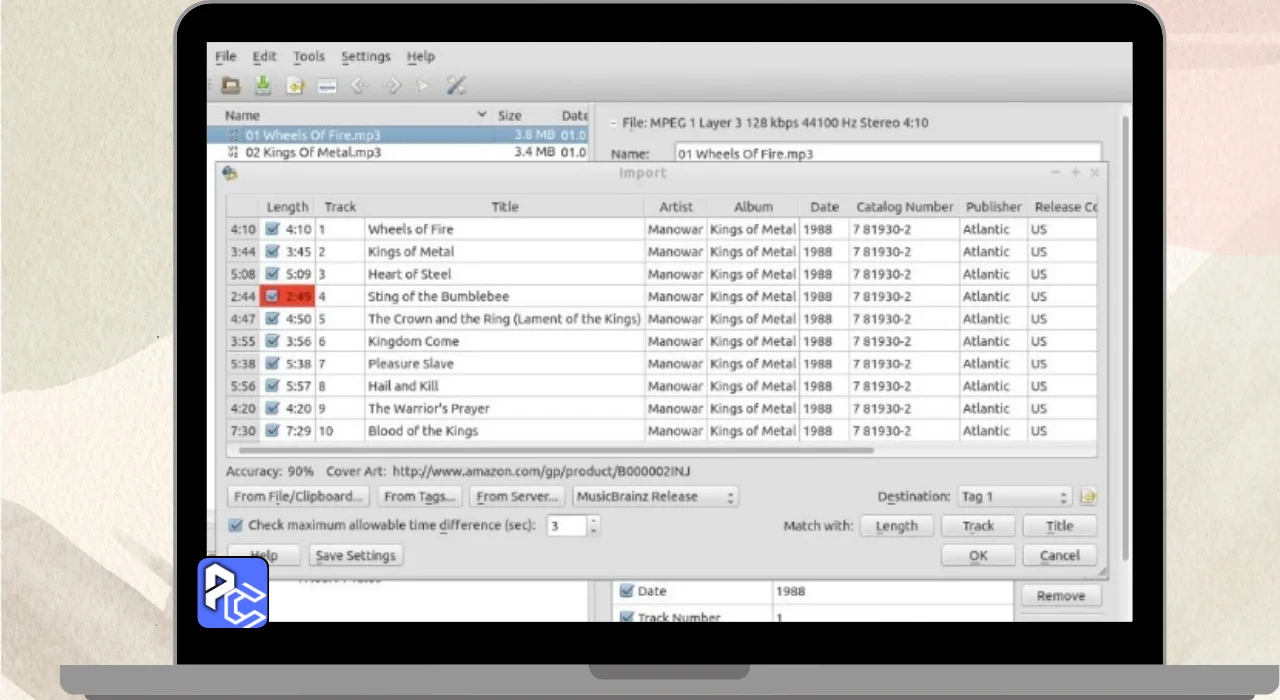Open the Tools menu
This screenshot has width=1280, height=700.
(x=308, y=57)
